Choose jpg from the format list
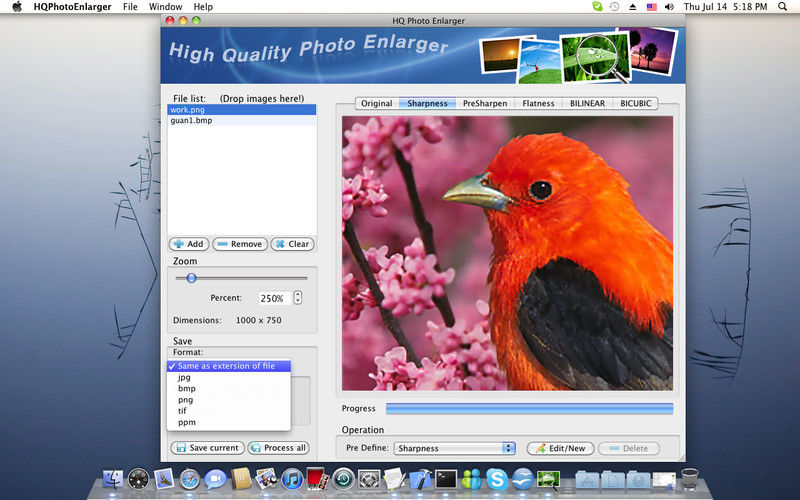 click(x=229, y=377)
